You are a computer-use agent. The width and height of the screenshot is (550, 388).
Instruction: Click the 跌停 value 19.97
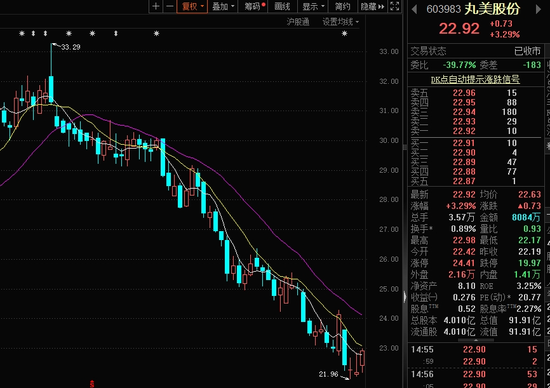pos(530,263)
